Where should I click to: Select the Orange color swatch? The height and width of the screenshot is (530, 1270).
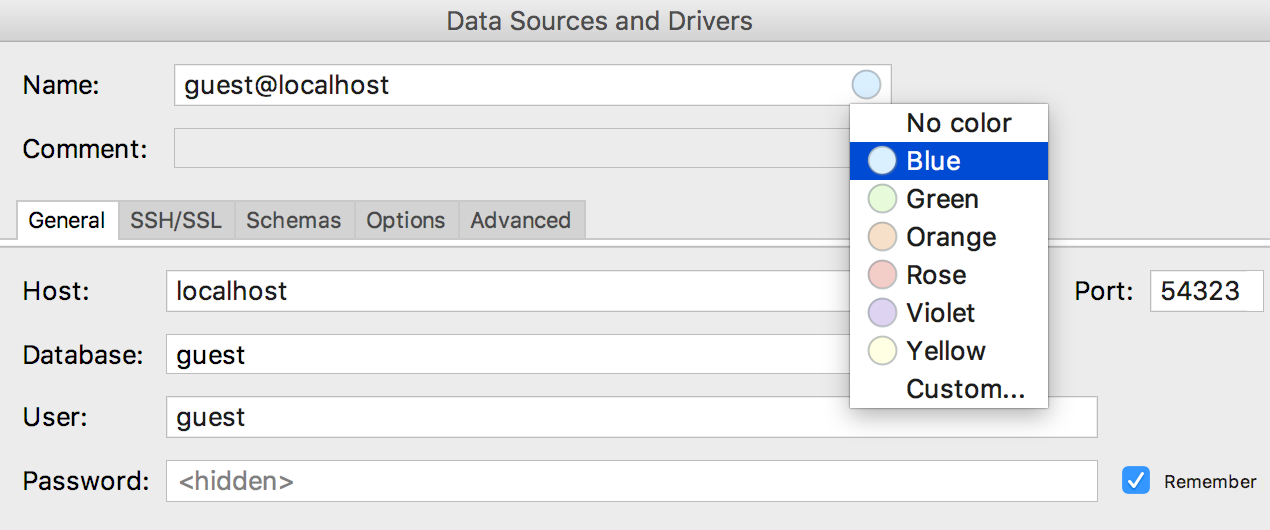point(882,237)
